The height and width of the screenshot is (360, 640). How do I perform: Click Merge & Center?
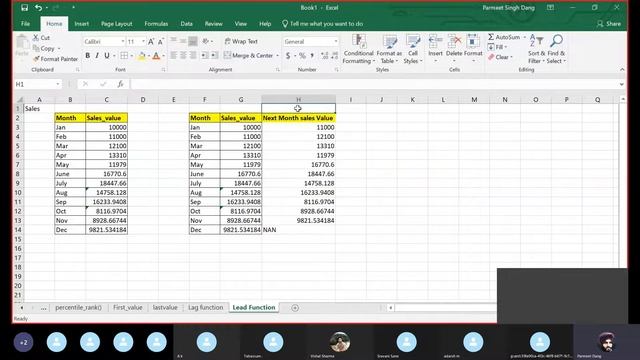pyautogui.click(x=249, y=55)
